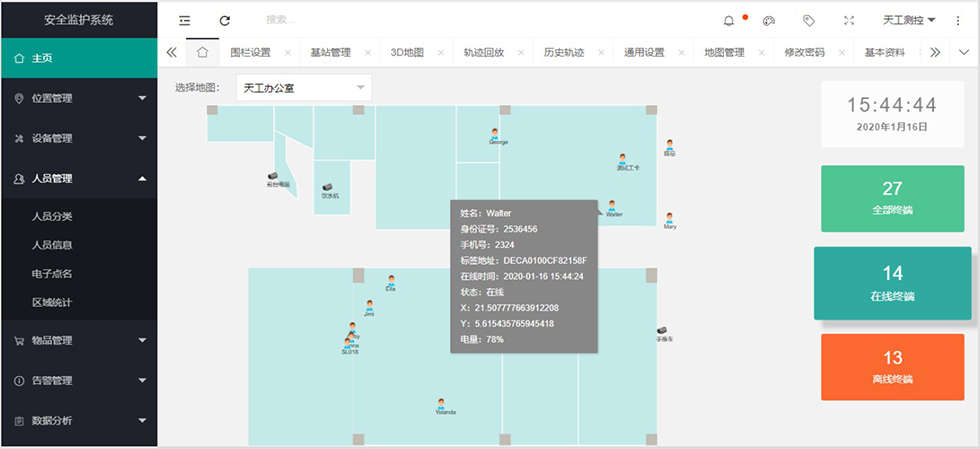Open notifications via the bell icon
Screen dimensions: 980x449
tap(729, 20)
